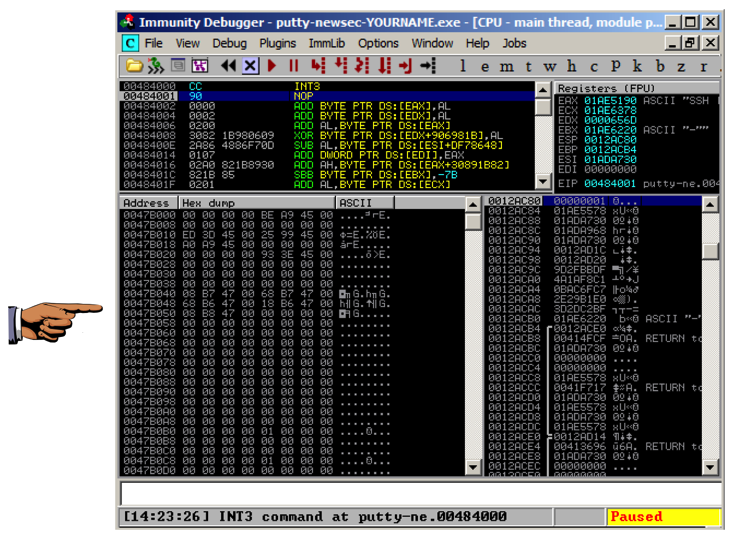Select stack entry 00414FCF RETURN
Viewport: 732px width, 539px height.
click(x=593, y=338)
